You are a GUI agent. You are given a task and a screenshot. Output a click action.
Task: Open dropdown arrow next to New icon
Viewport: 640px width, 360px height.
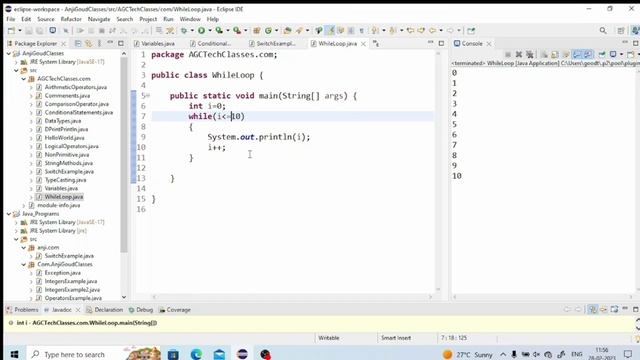[20, 31]
